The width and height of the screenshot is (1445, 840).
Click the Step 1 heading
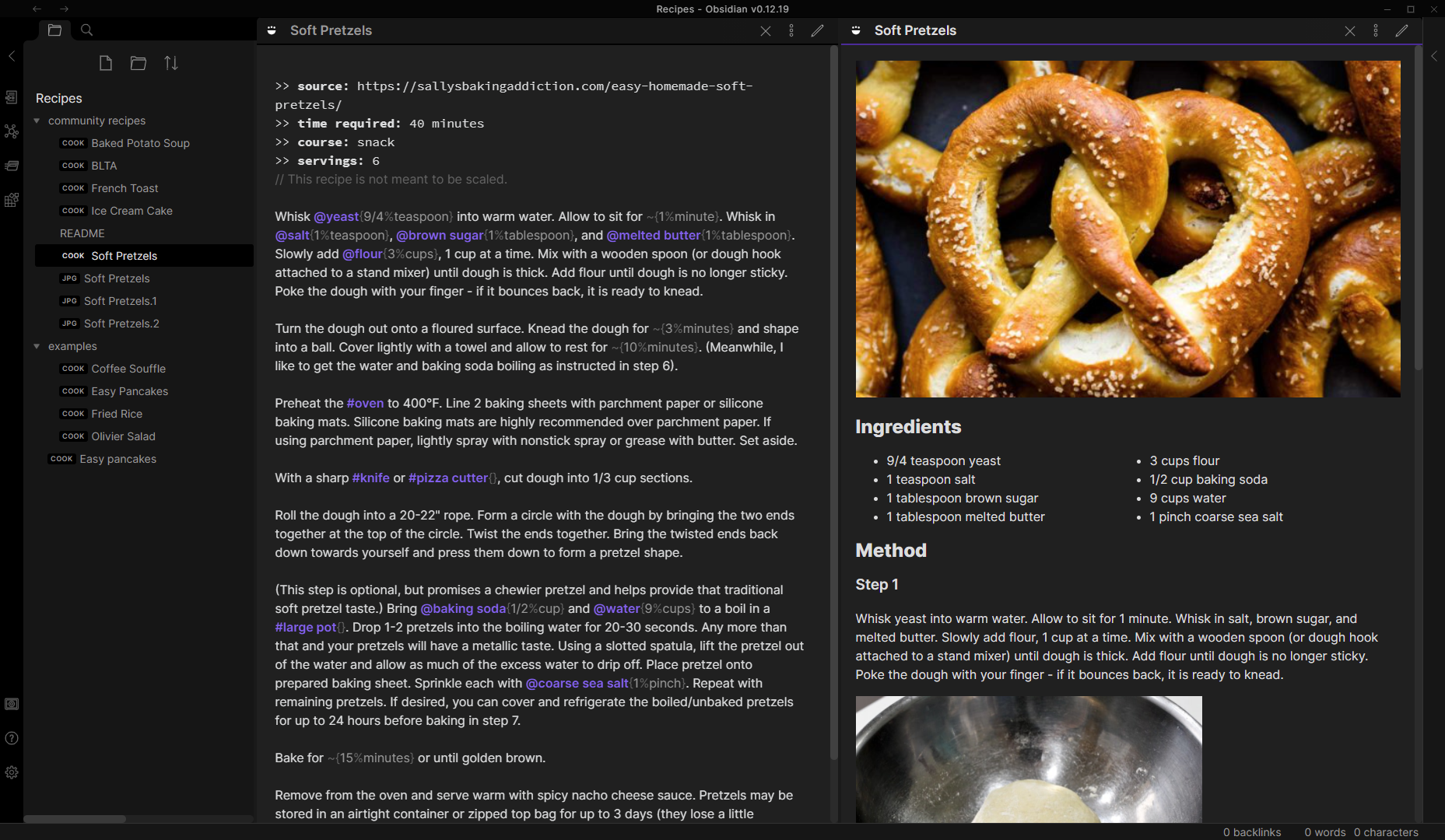click(877, 584)
